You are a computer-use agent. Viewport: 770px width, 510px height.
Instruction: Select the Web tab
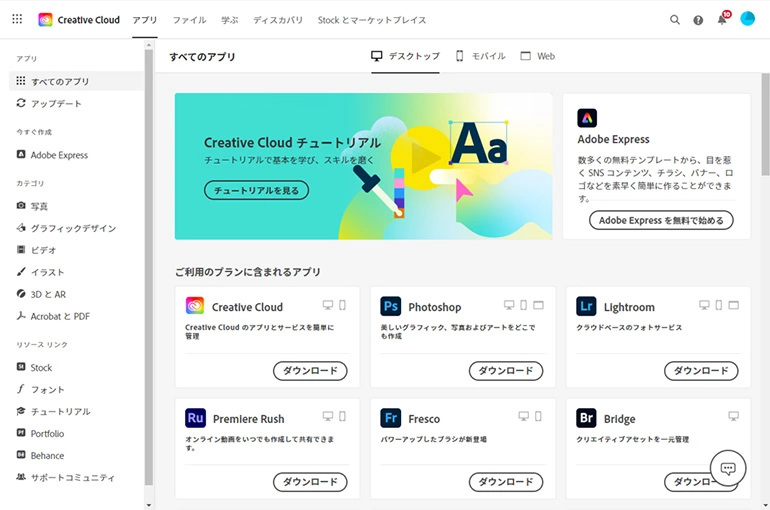coord(538,56)
